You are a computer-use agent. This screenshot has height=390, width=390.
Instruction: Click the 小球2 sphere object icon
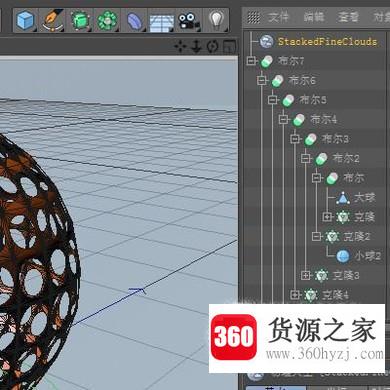(x=343, y=256)
